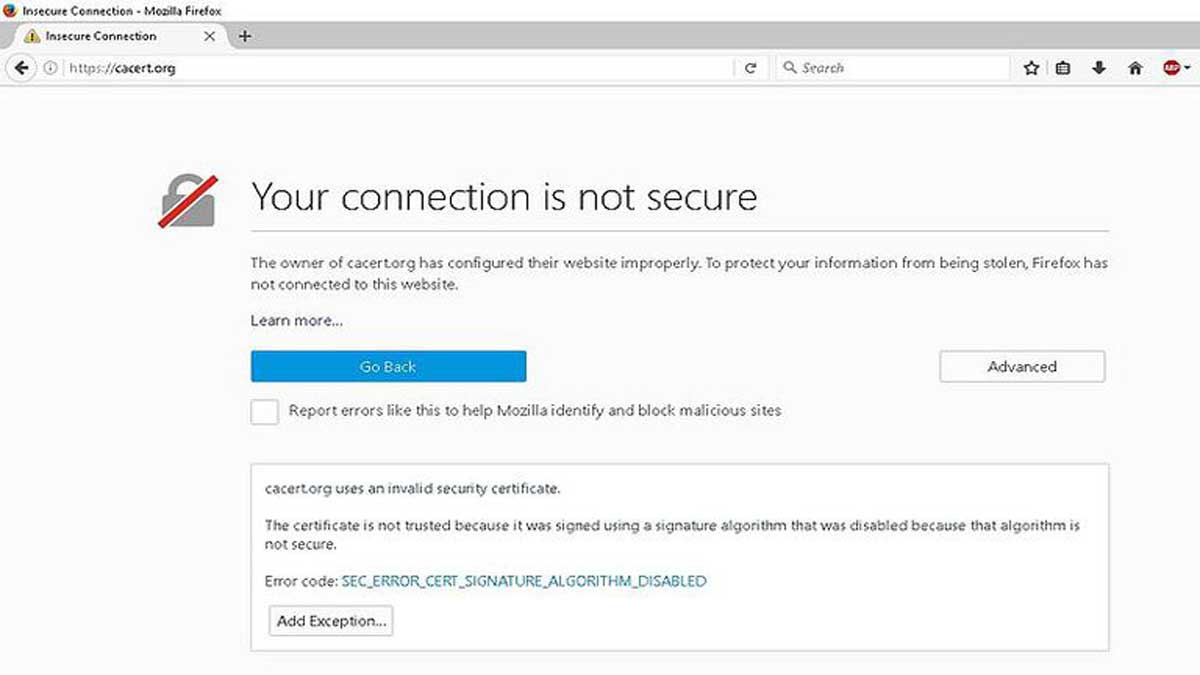1200x675 pixels.
Task: Click the site information icon in address bar
Action: pyautogui.click(x=50, y=68)
